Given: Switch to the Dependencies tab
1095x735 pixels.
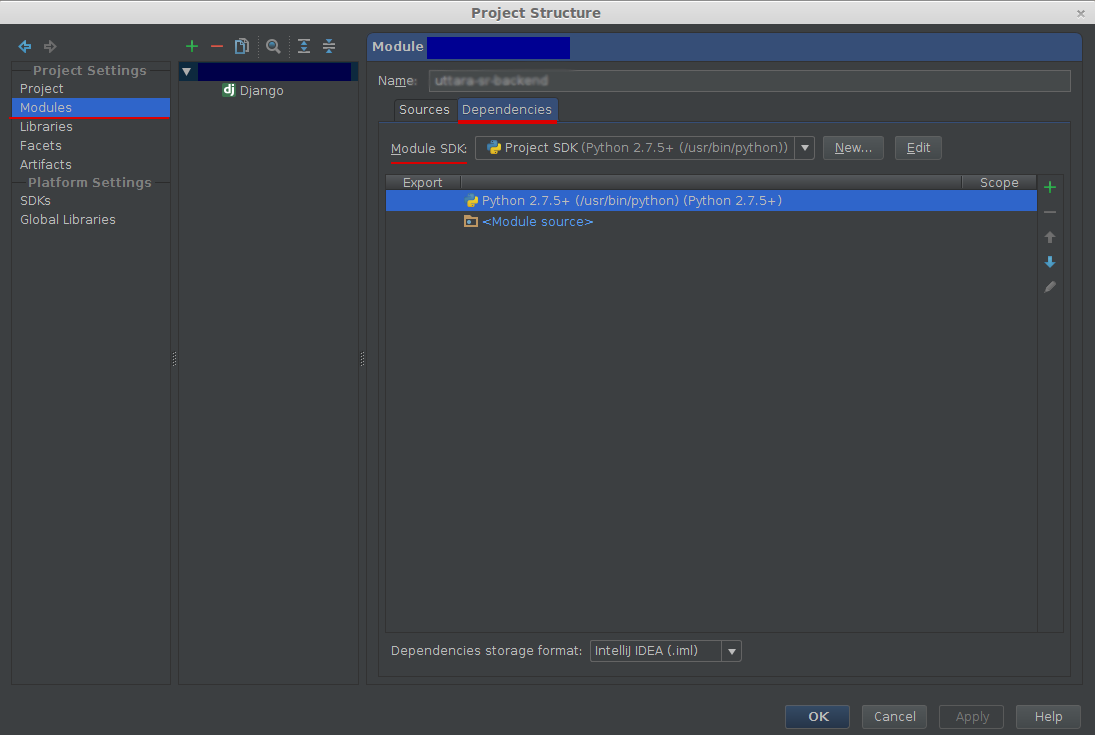Looking at the screenshot, I should (507, 110).
